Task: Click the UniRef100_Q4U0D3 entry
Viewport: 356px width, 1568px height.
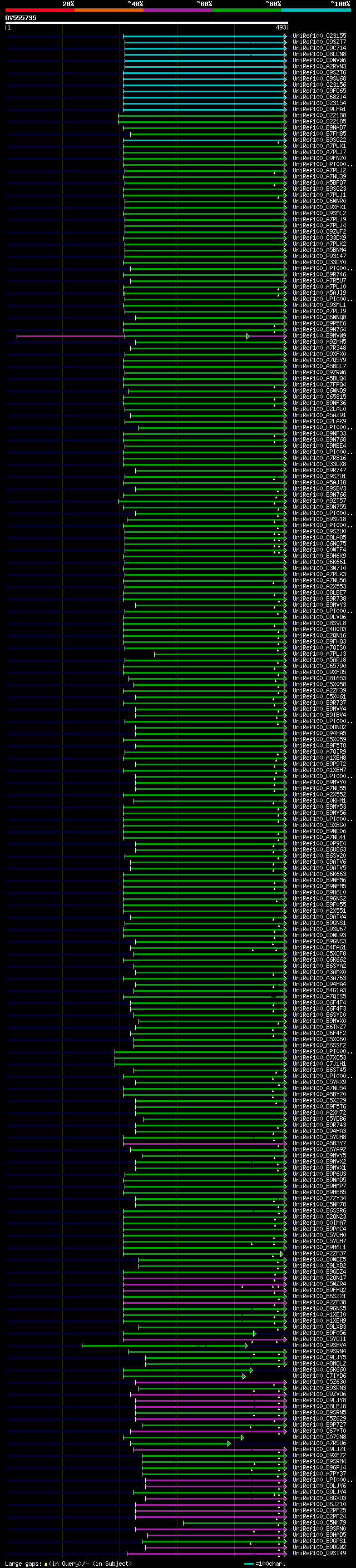Action: (319, 630)
